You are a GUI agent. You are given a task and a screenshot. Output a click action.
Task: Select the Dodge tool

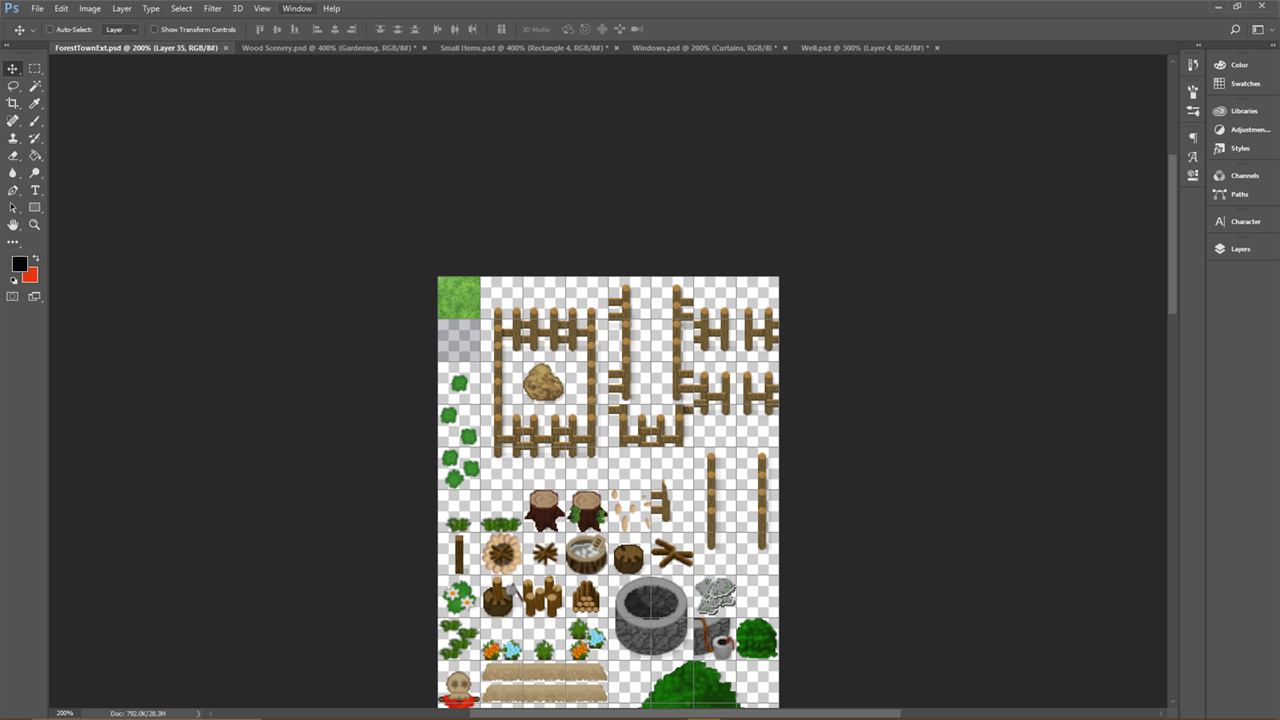(x=35, y=173)
